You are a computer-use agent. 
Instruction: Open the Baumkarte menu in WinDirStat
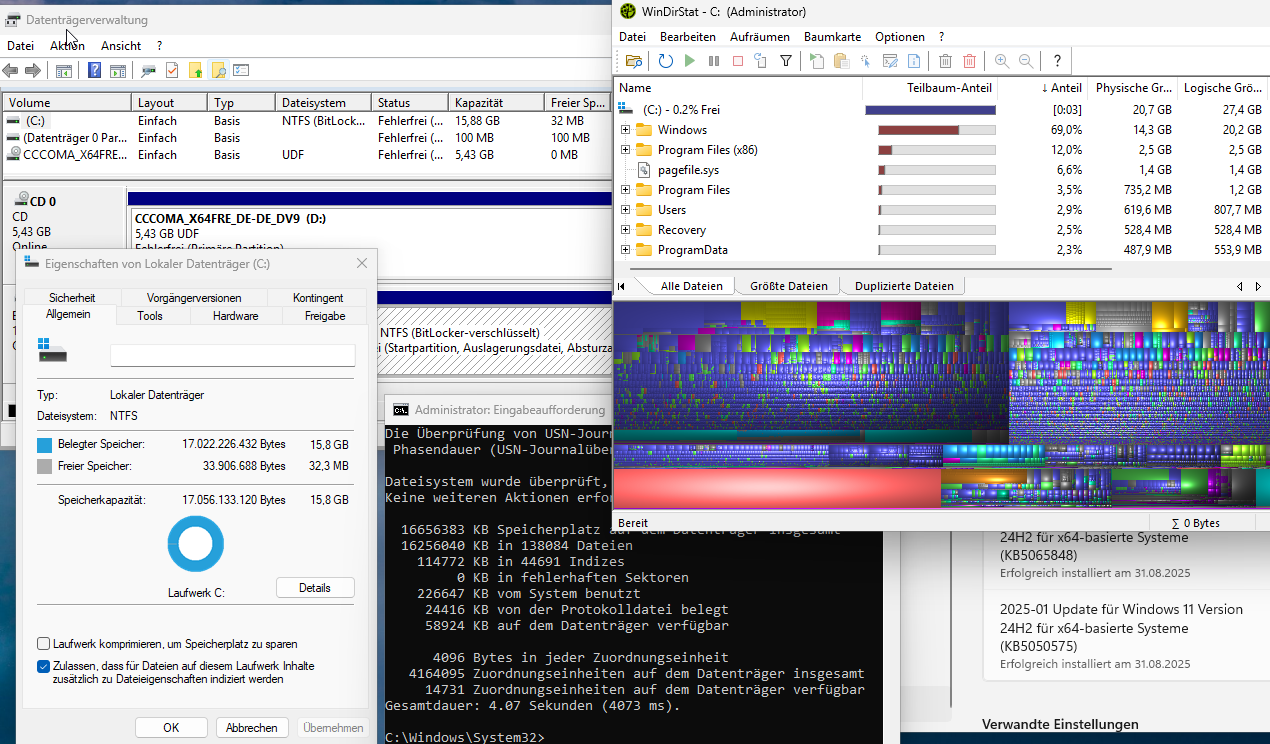[832, 37]
